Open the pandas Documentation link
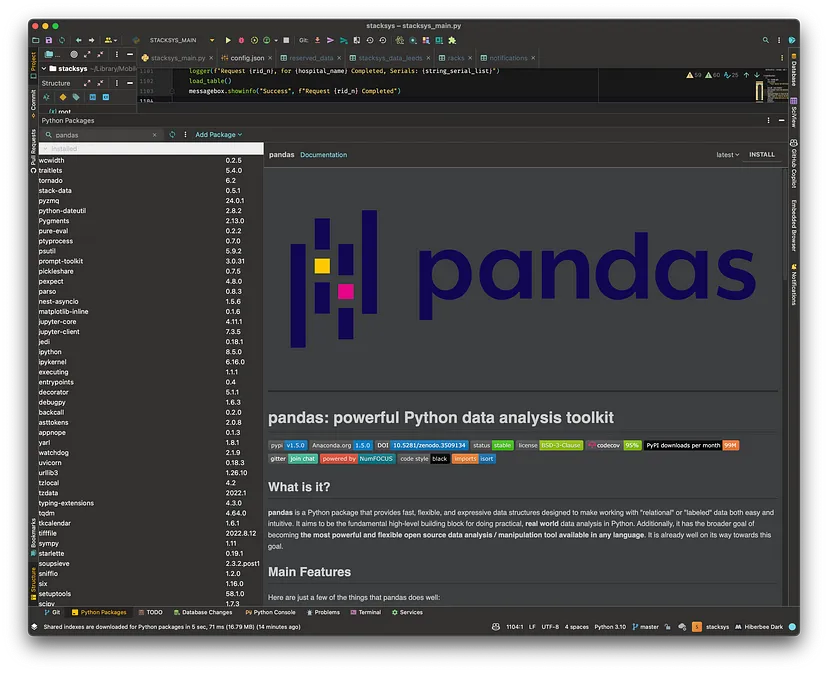 pos(324,154)
